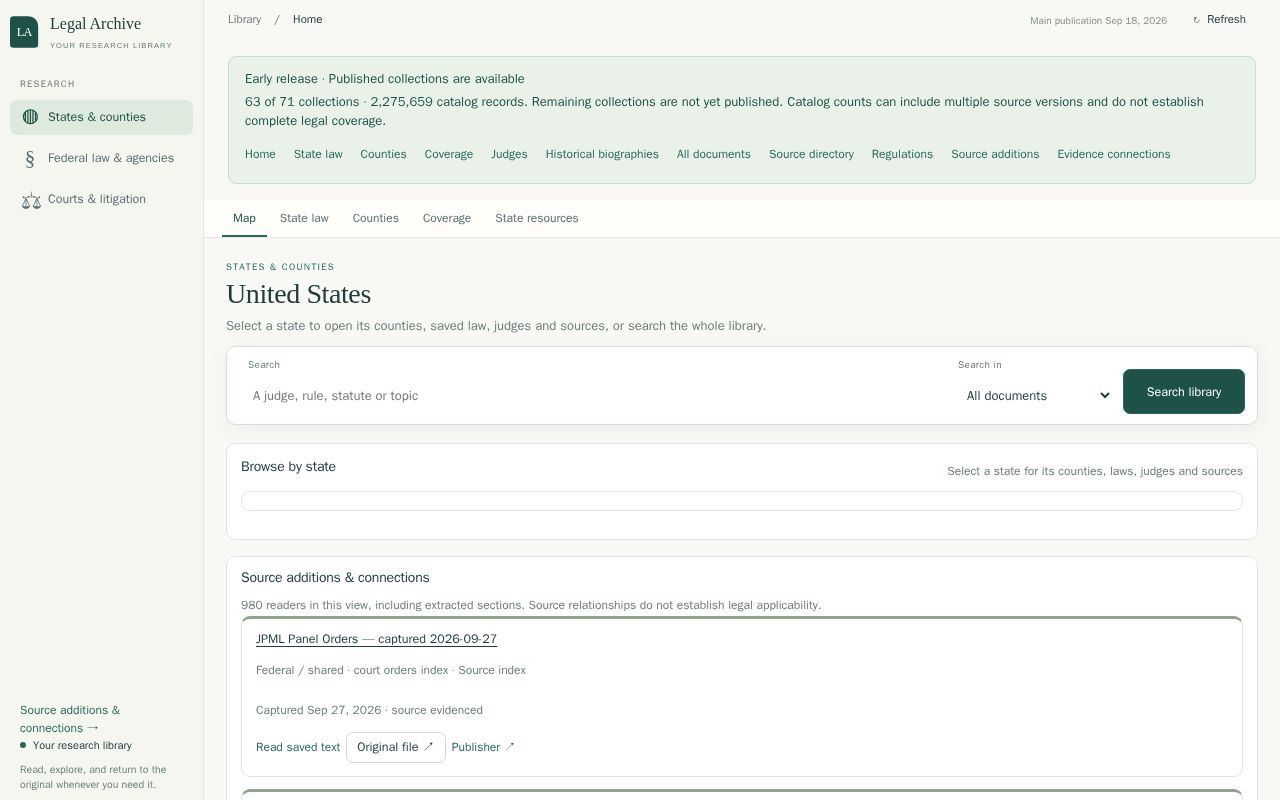This screenshot has height=800, width=1280.
Task: Click the United States heading
Action: tap(298, 294)
